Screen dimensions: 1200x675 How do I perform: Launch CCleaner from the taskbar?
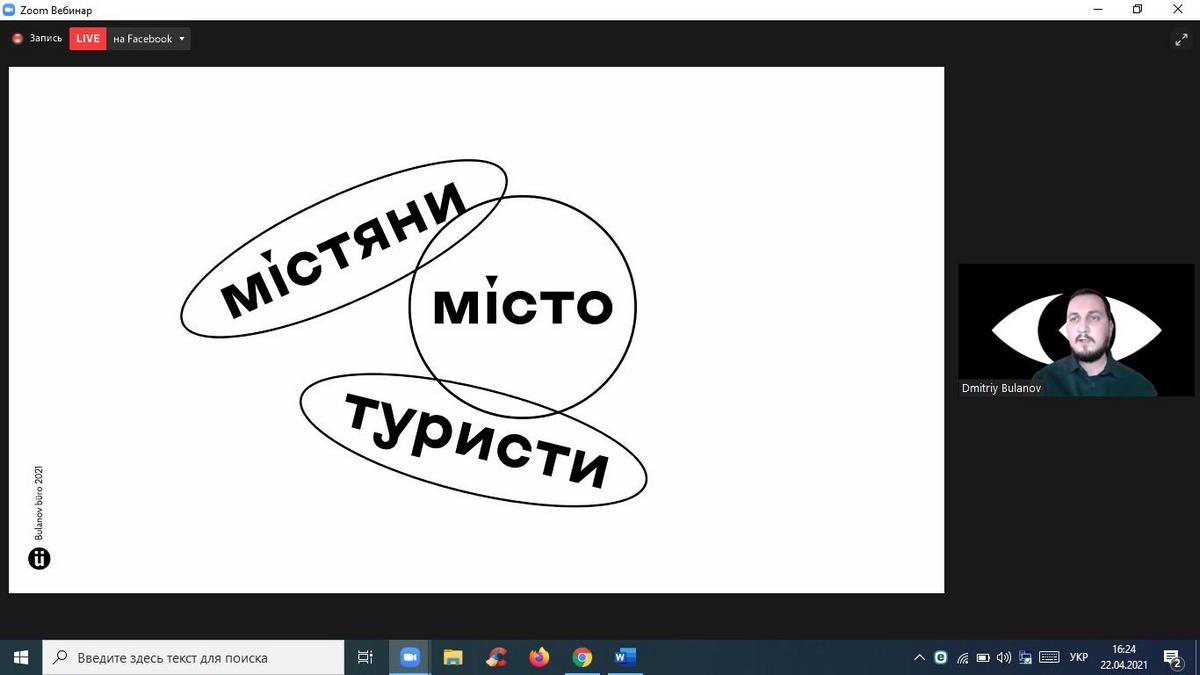coord(496,657)
